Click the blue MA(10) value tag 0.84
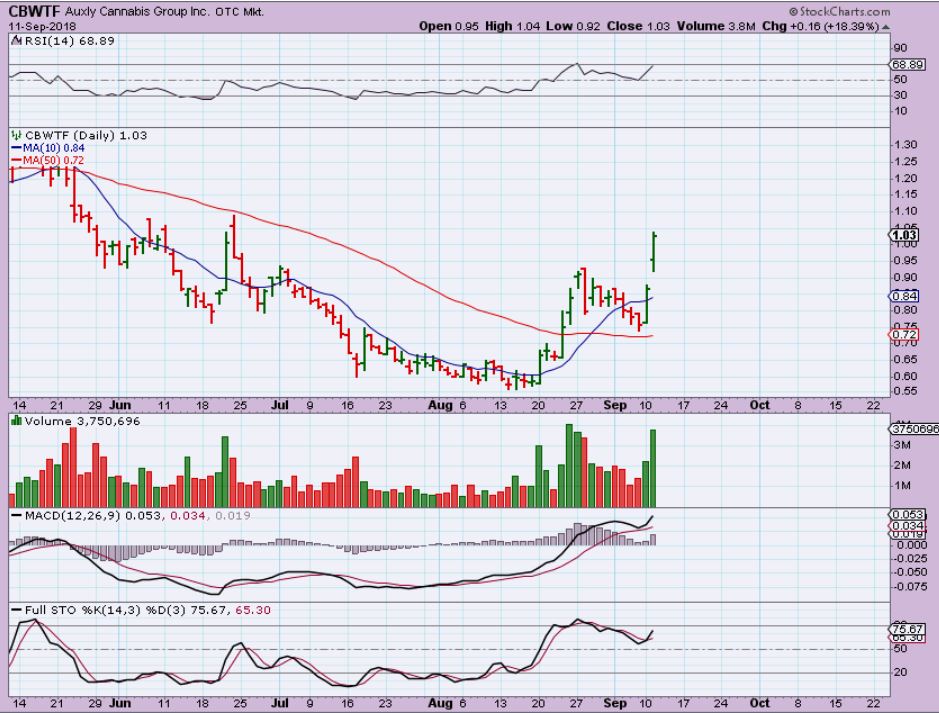 point(905,296)
